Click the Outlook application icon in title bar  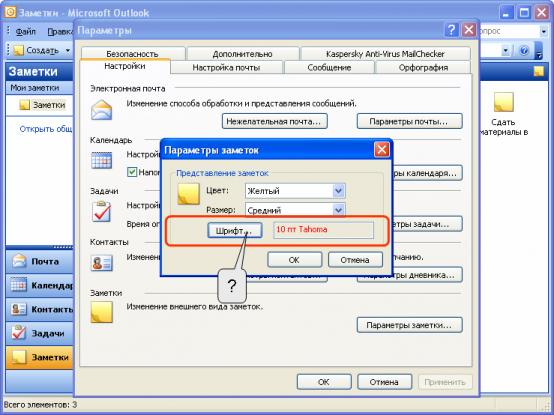(10, 12)
